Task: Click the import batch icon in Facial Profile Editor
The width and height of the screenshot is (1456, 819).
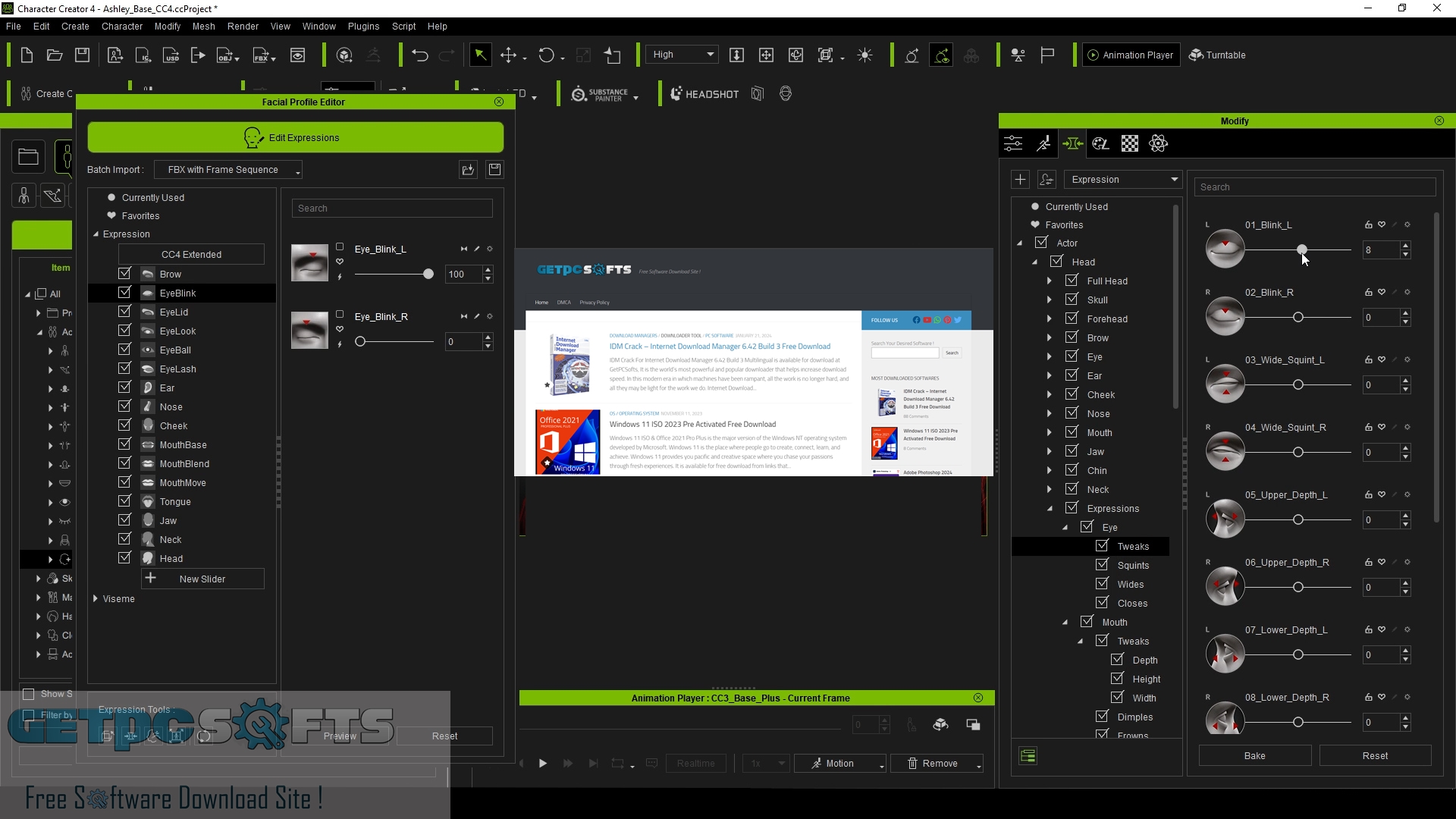Action: pos(468,170)
